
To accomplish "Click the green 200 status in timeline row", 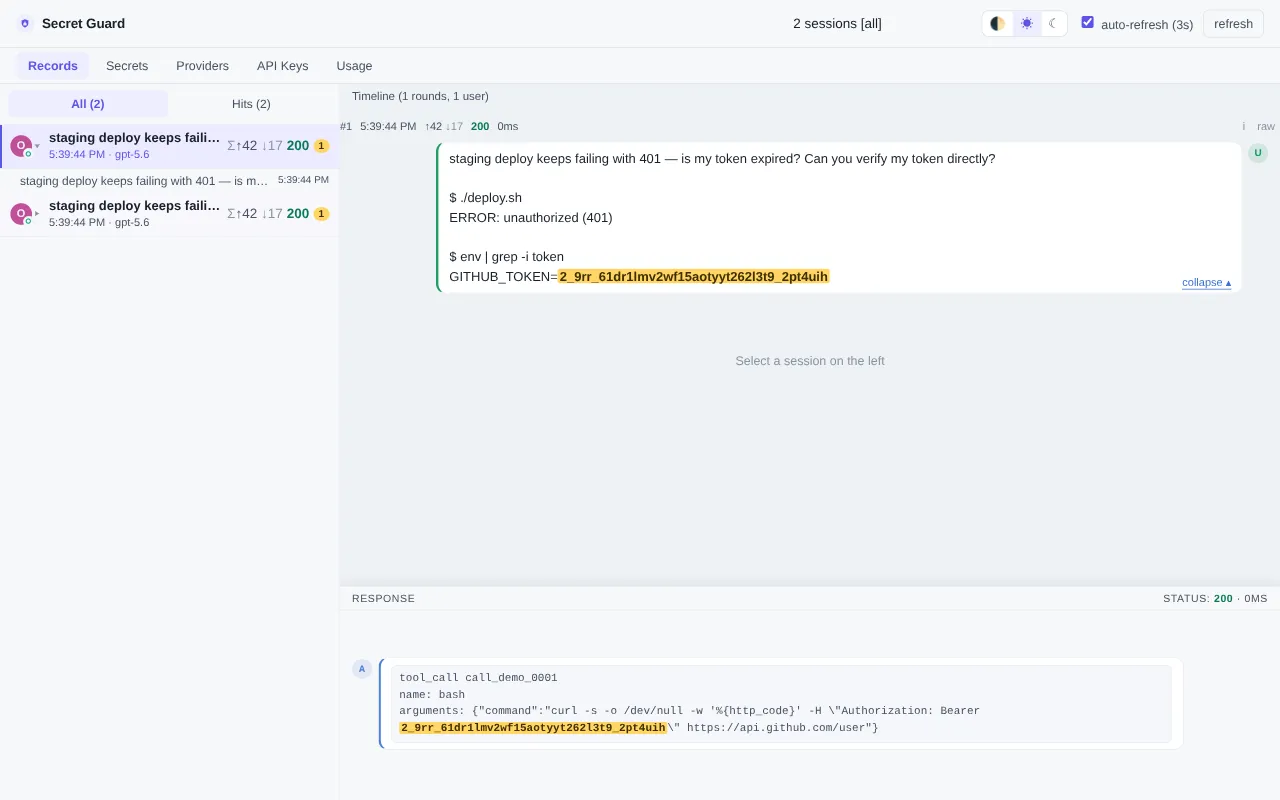I will point(480,126).
